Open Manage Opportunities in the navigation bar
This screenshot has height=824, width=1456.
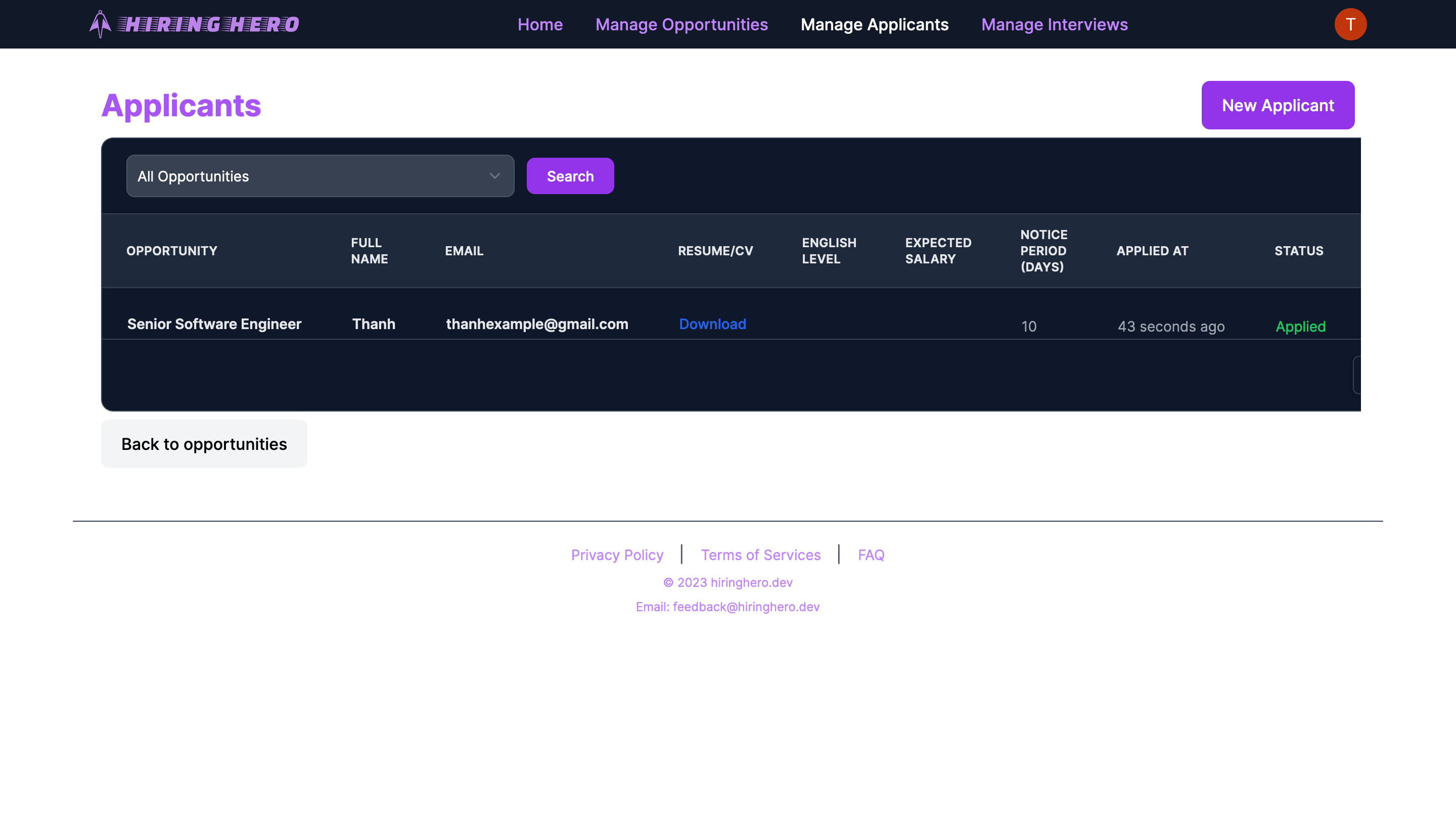point(681,24)
